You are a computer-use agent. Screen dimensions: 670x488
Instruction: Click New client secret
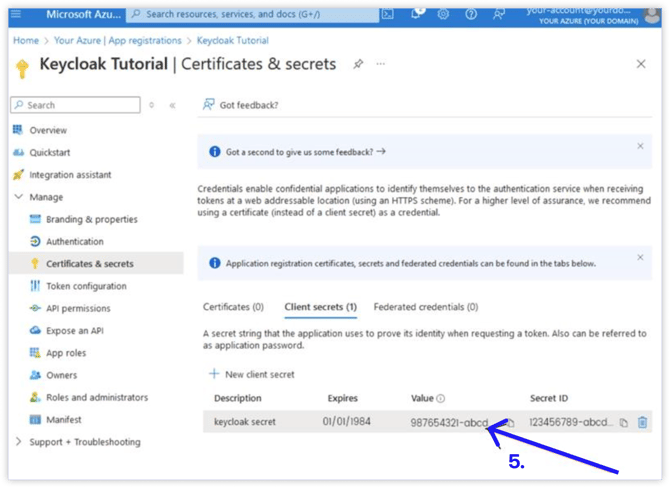(x=252, y=374)
